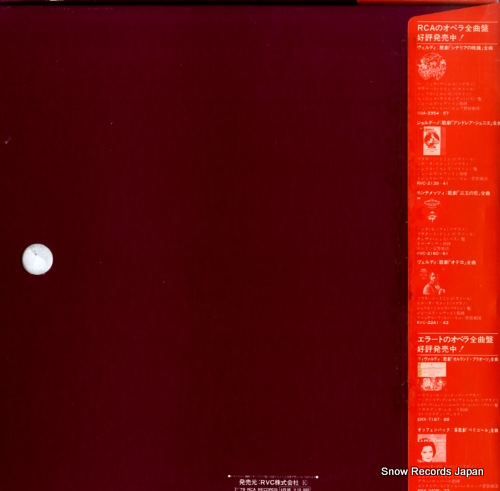Click catalog number ERX-7187~89
This screenshot has height=491, width=500.
[x=433, y=419]
